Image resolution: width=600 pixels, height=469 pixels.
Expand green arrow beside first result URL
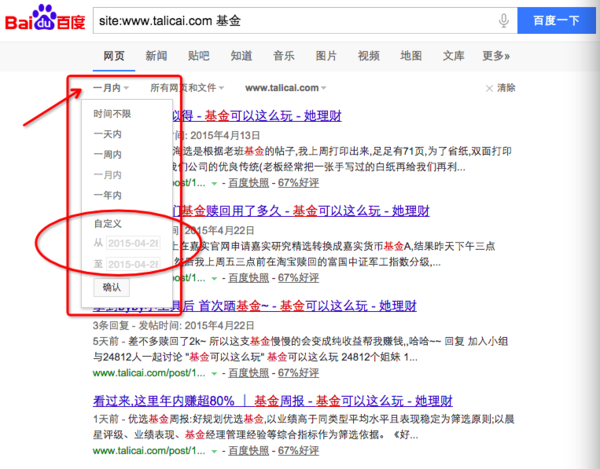pos(214,184)
